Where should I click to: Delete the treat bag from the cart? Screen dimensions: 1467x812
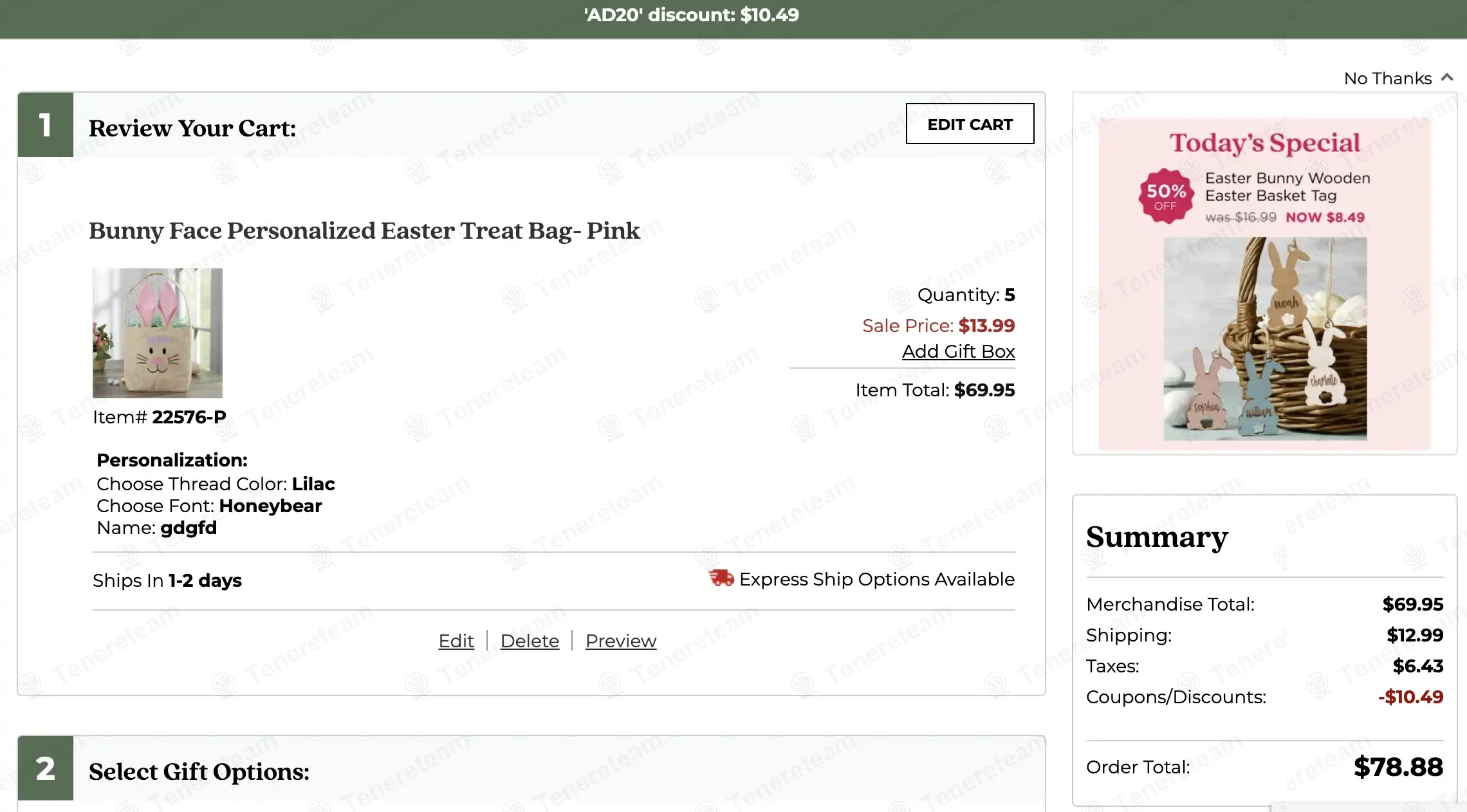click(530, 641)
